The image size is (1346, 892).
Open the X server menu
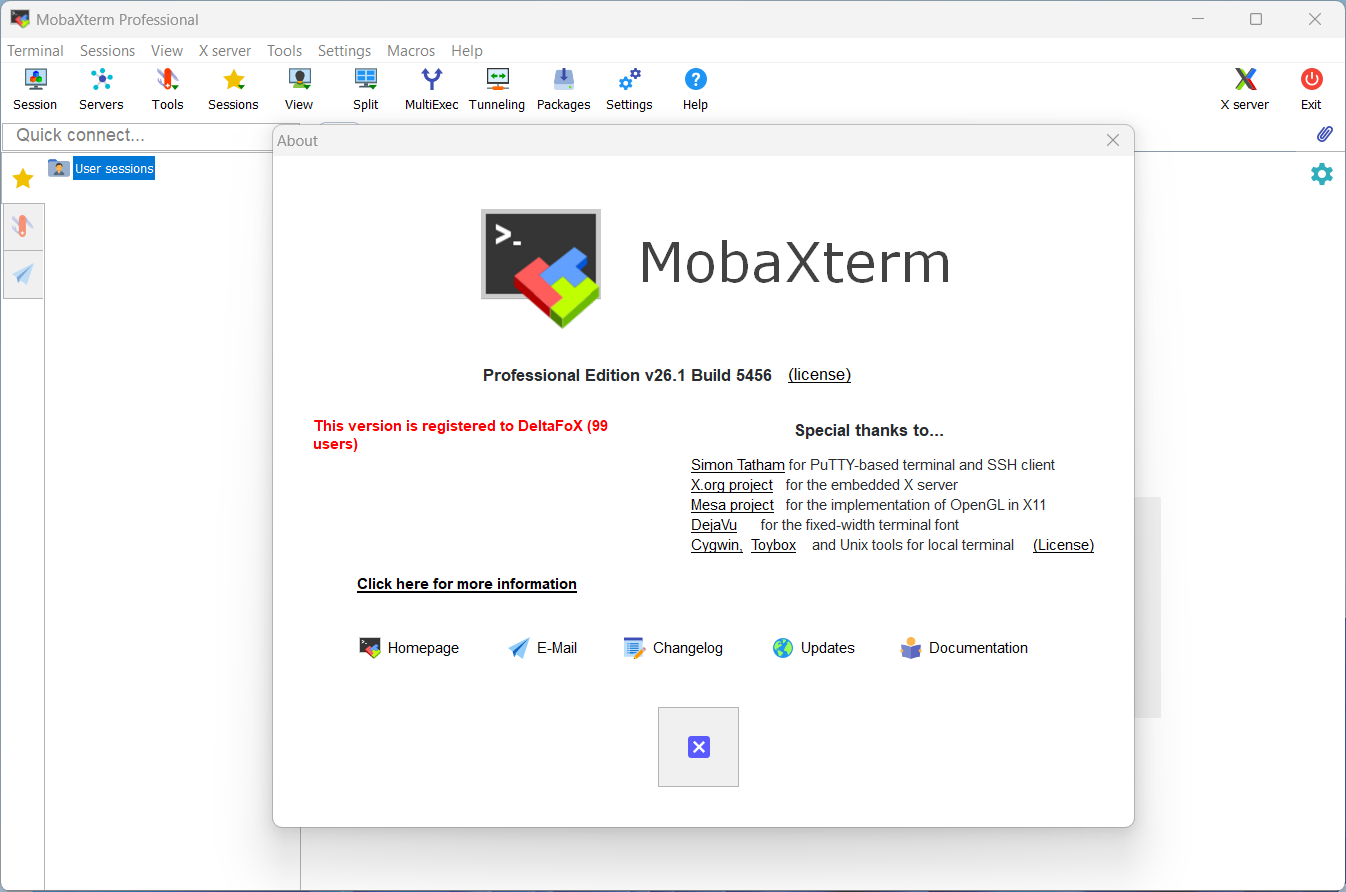pos(225,51)
